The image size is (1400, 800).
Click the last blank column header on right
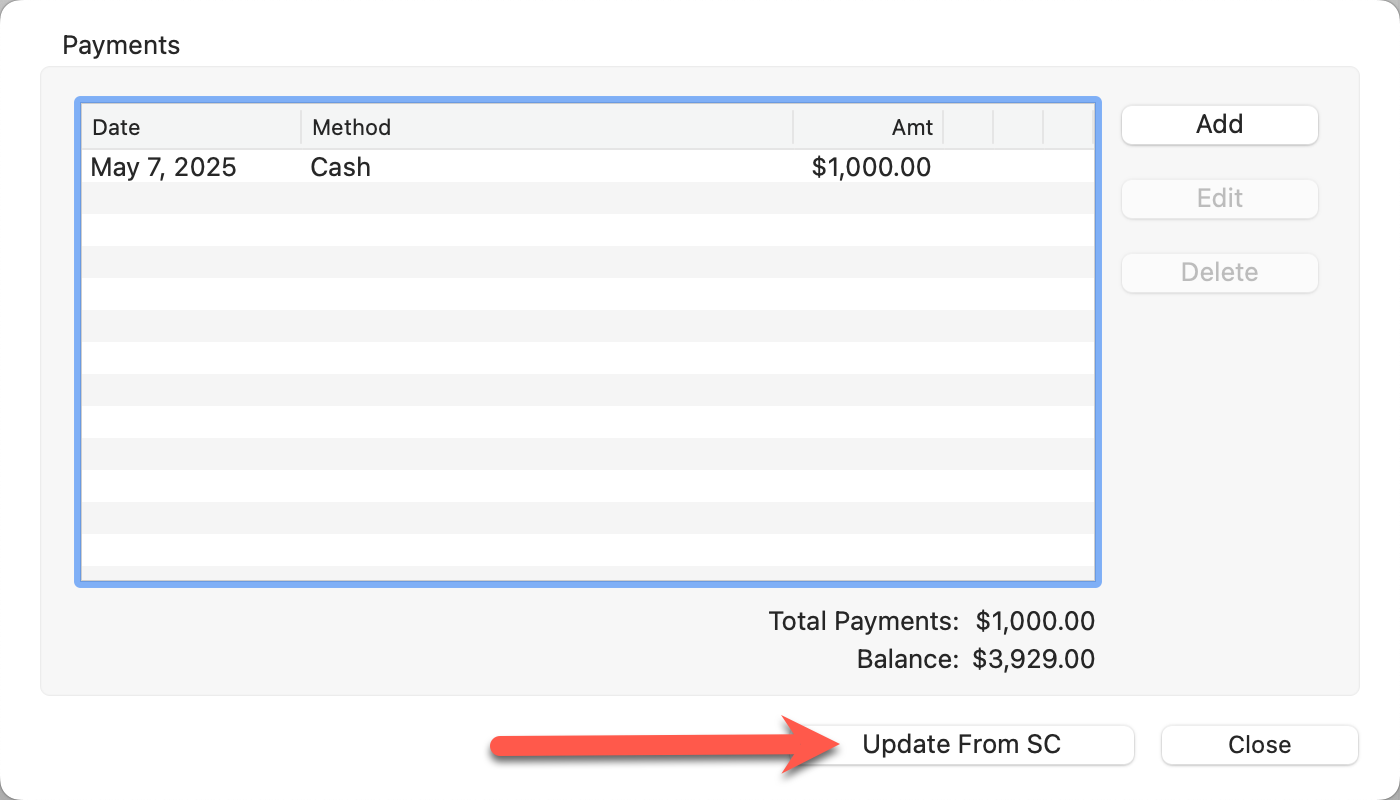pyautogui.click(x=1068, y=128)
